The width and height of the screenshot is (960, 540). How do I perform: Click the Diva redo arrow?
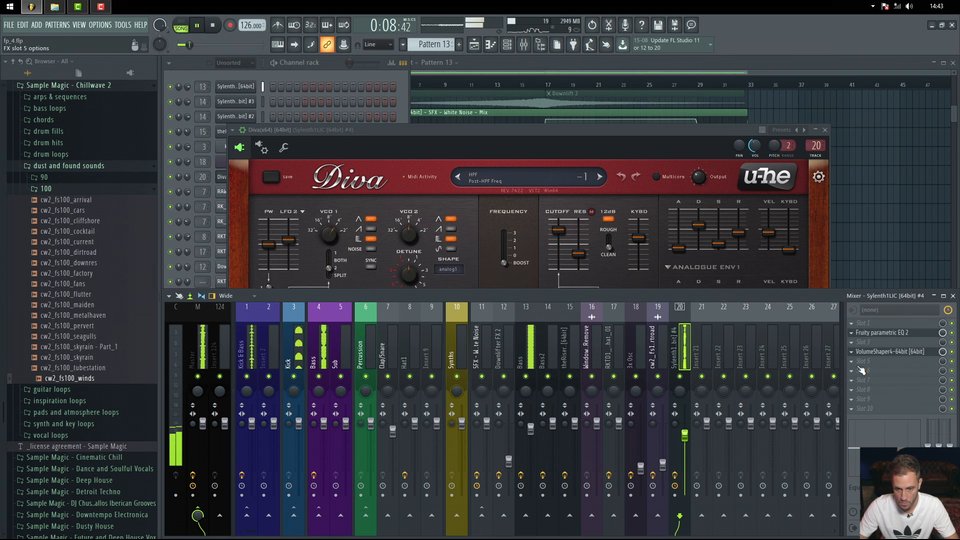pyautogui.click(x=636, y=176)
